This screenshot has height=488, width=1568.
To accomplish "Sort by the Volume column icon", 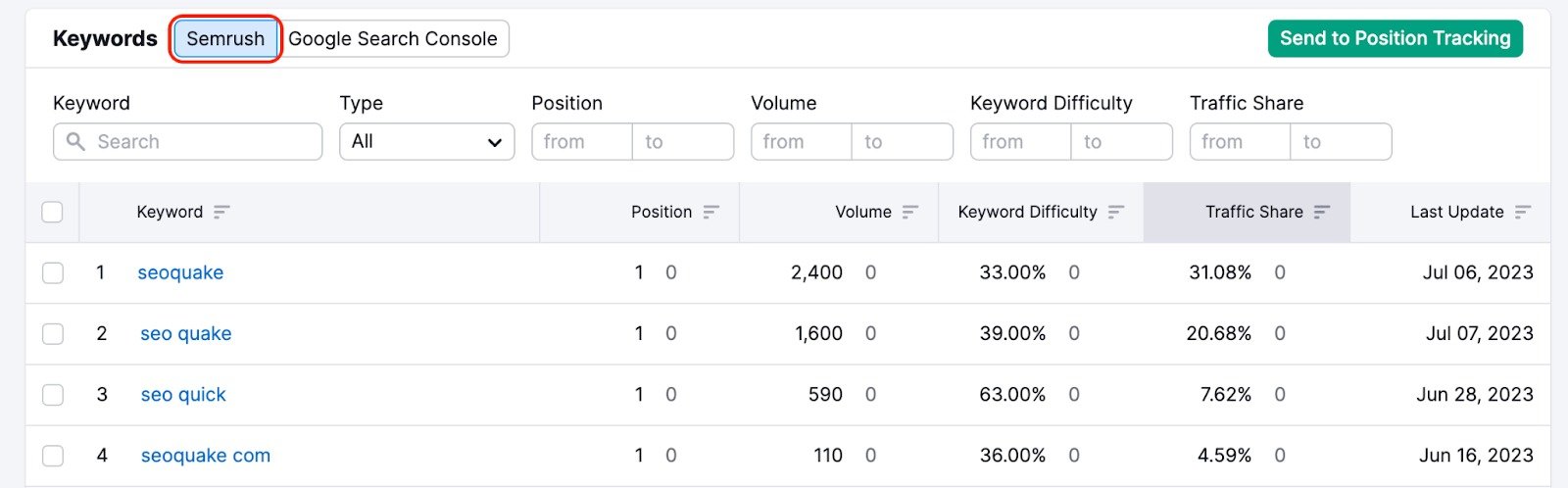I will point(910,212).
